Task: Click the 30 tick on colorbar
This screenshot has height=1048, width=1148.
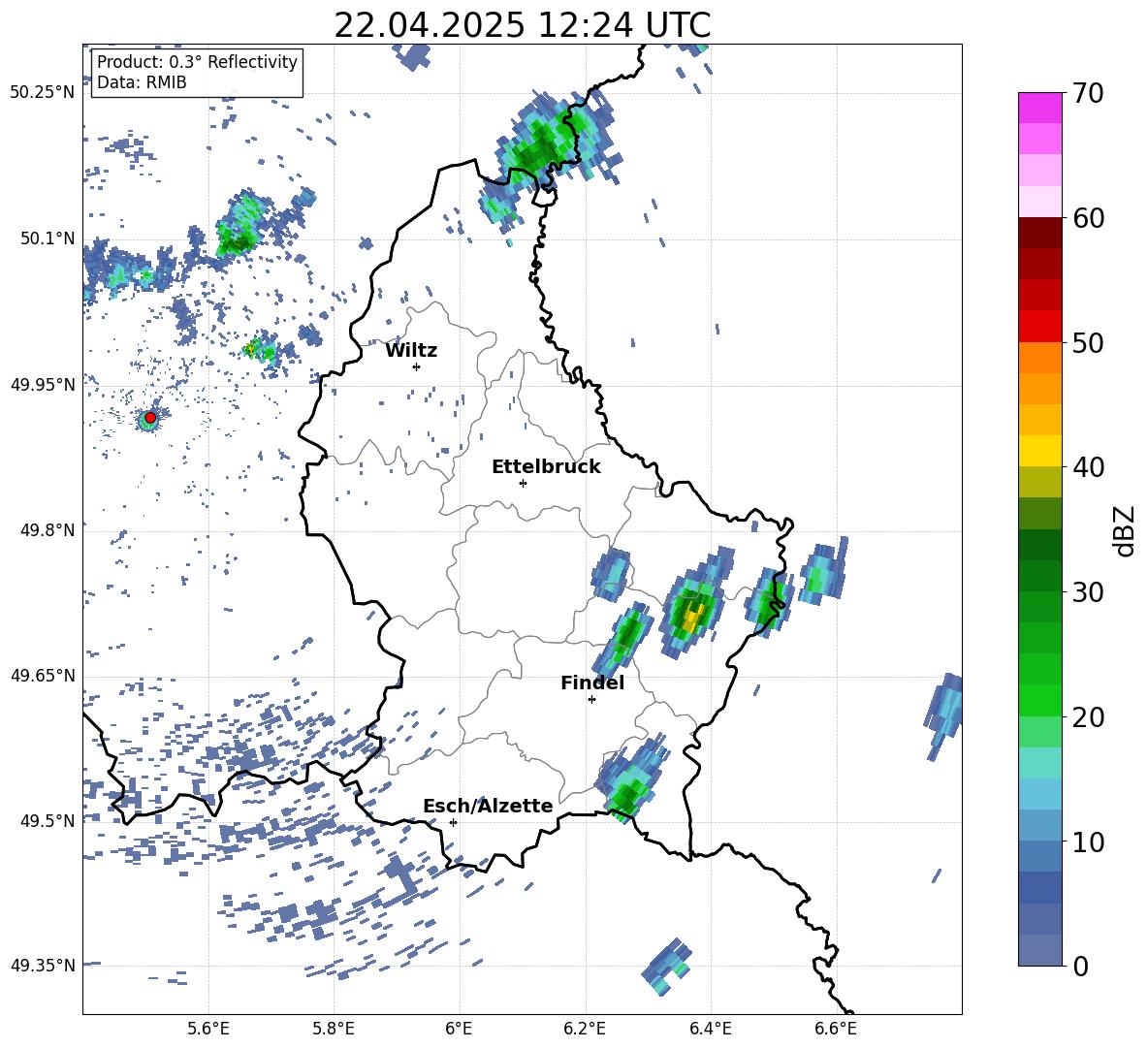Action: click(x=1088, y=592)
